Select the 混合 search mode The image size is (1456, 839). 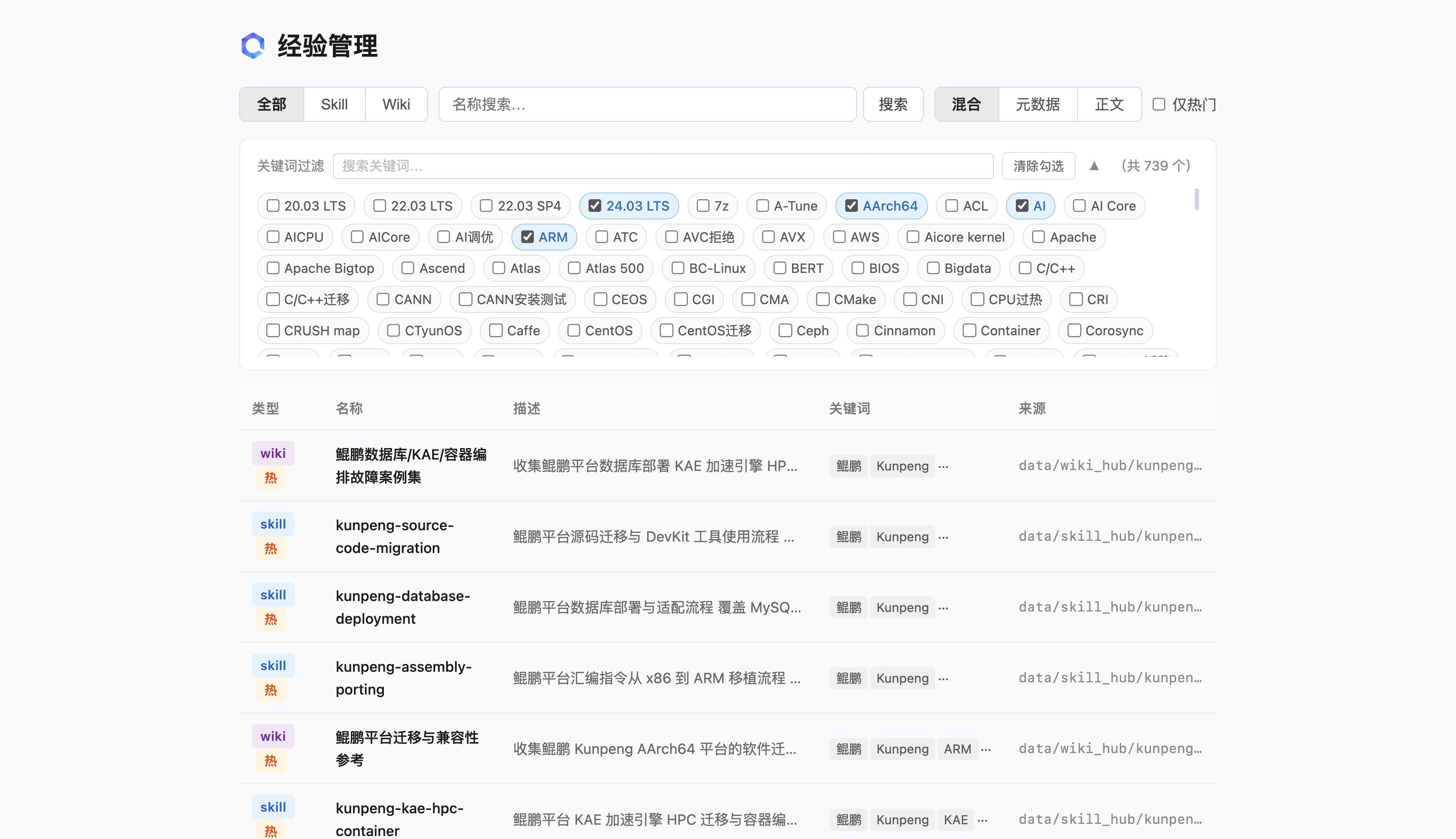(x=966, y=104)
